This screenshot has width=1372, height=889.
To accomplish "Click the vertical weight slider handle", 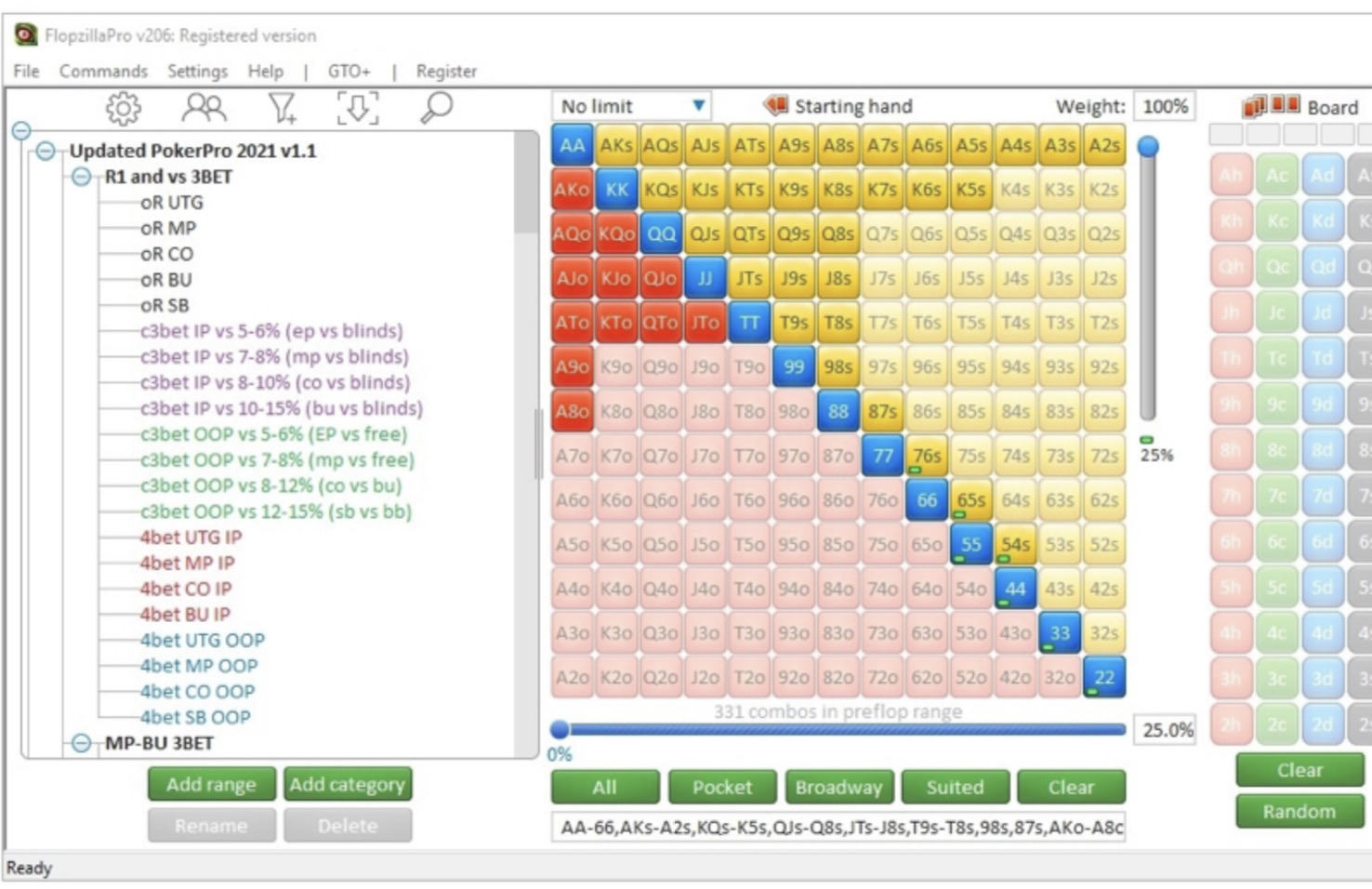I will coord(1149,146).
